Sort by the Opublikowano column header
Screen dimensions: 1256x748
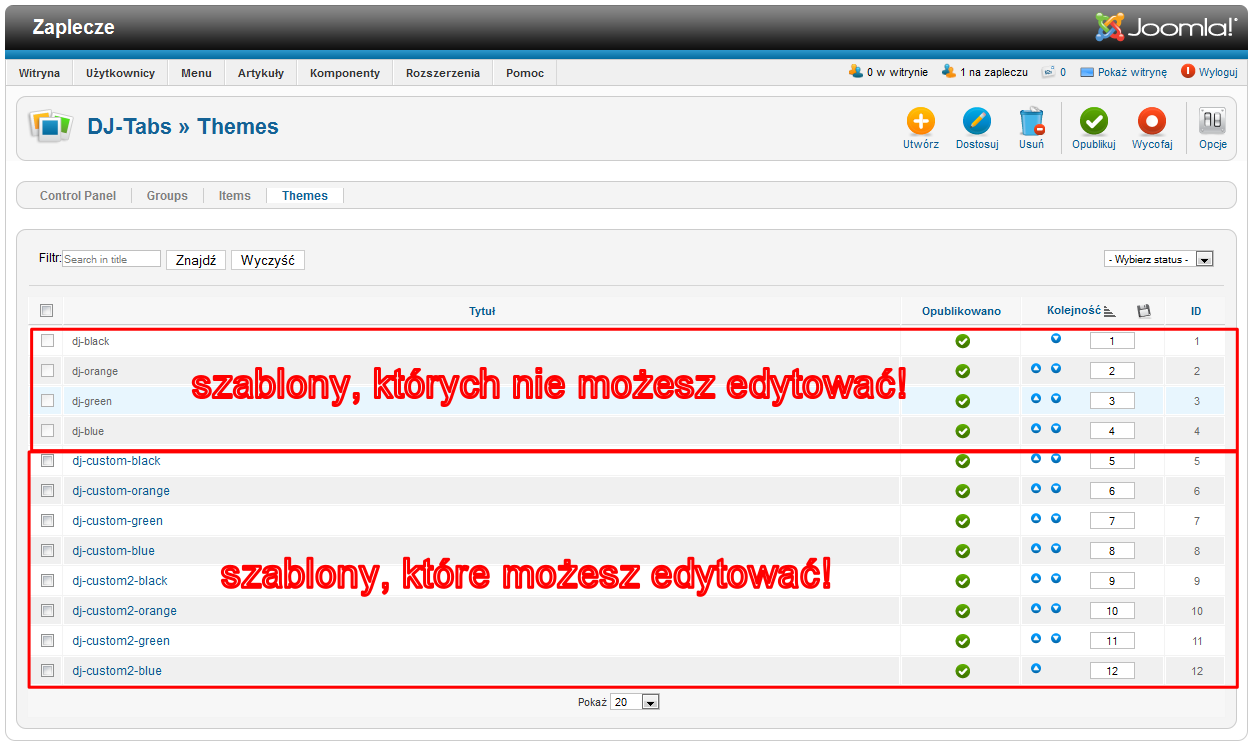click(961, 311)
